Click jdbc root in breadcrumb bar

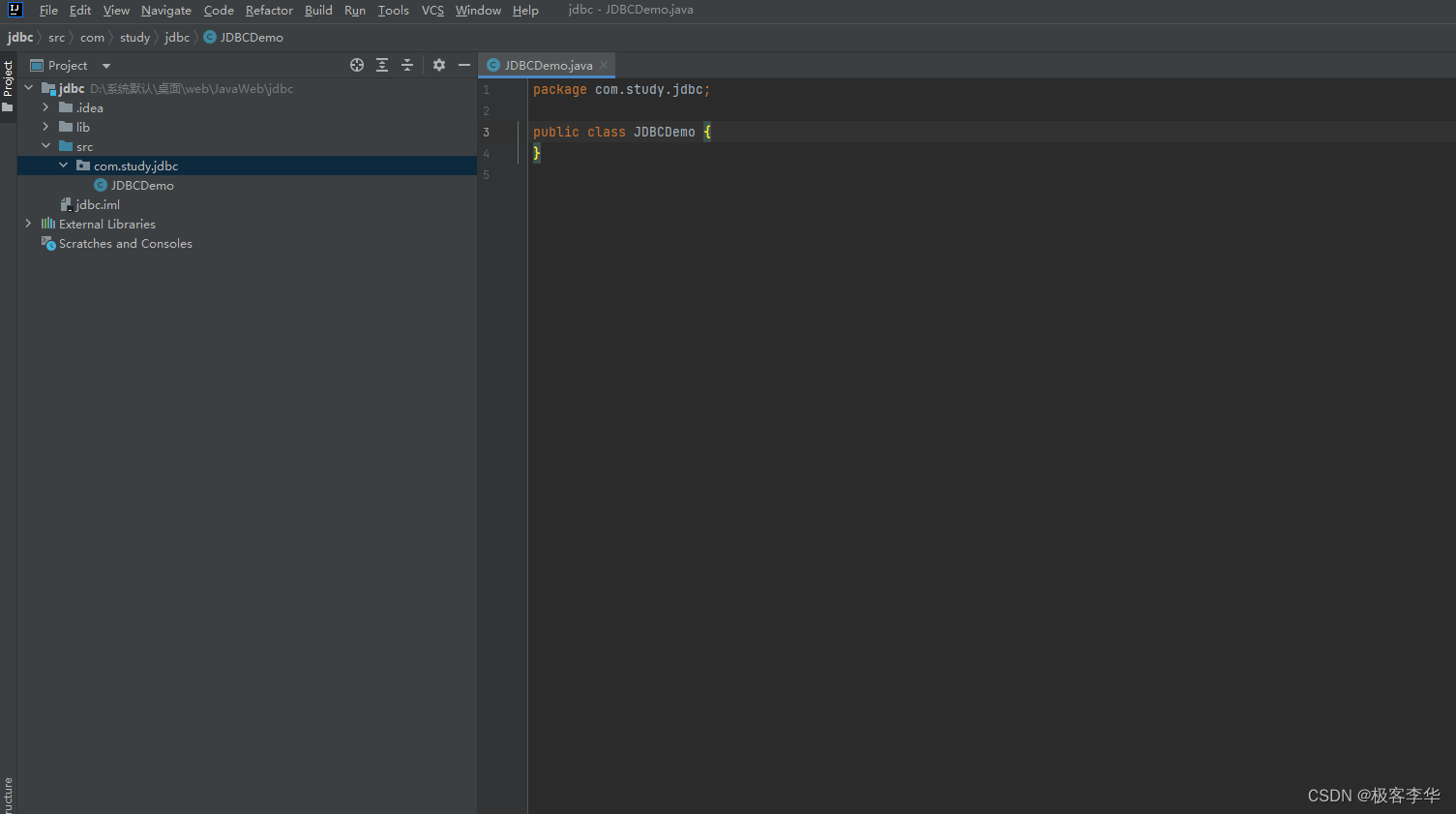[x=20, y=37]
